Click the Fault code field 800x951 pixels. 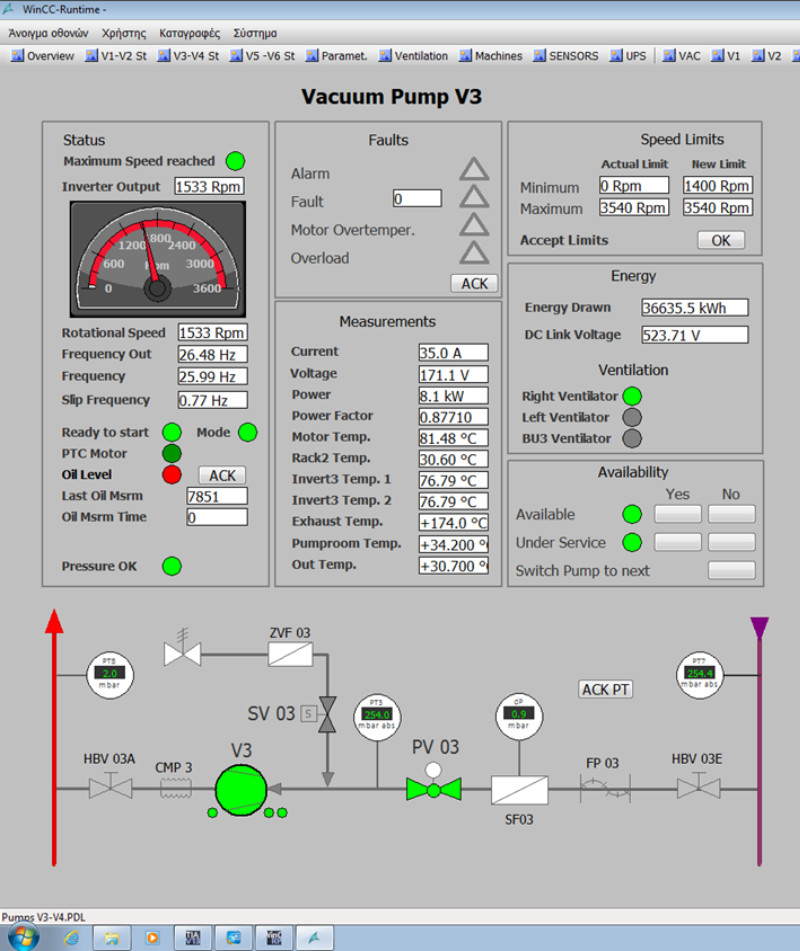[x=417, y=198]
